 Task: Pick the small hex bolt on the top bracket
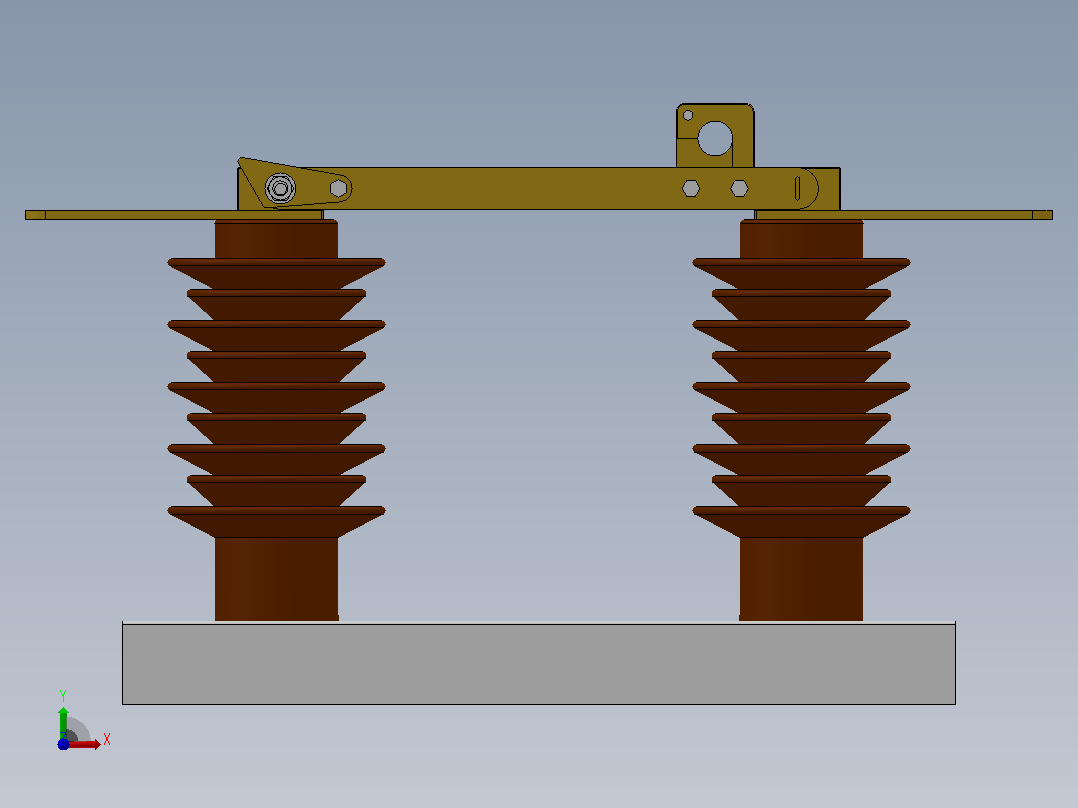[688, 115]
